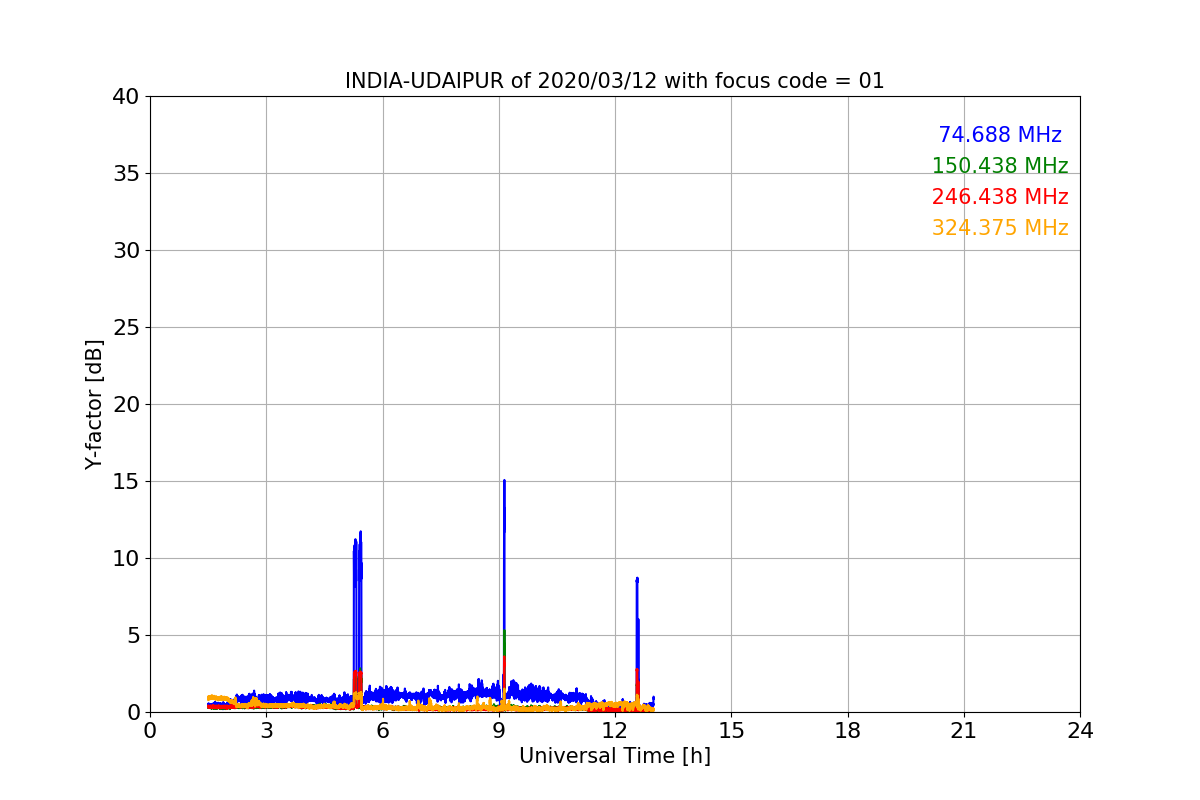The width and height of the screenshot is (1200, 800).
Task: Click y-axis tick label 5
Action: pos(132,636)
